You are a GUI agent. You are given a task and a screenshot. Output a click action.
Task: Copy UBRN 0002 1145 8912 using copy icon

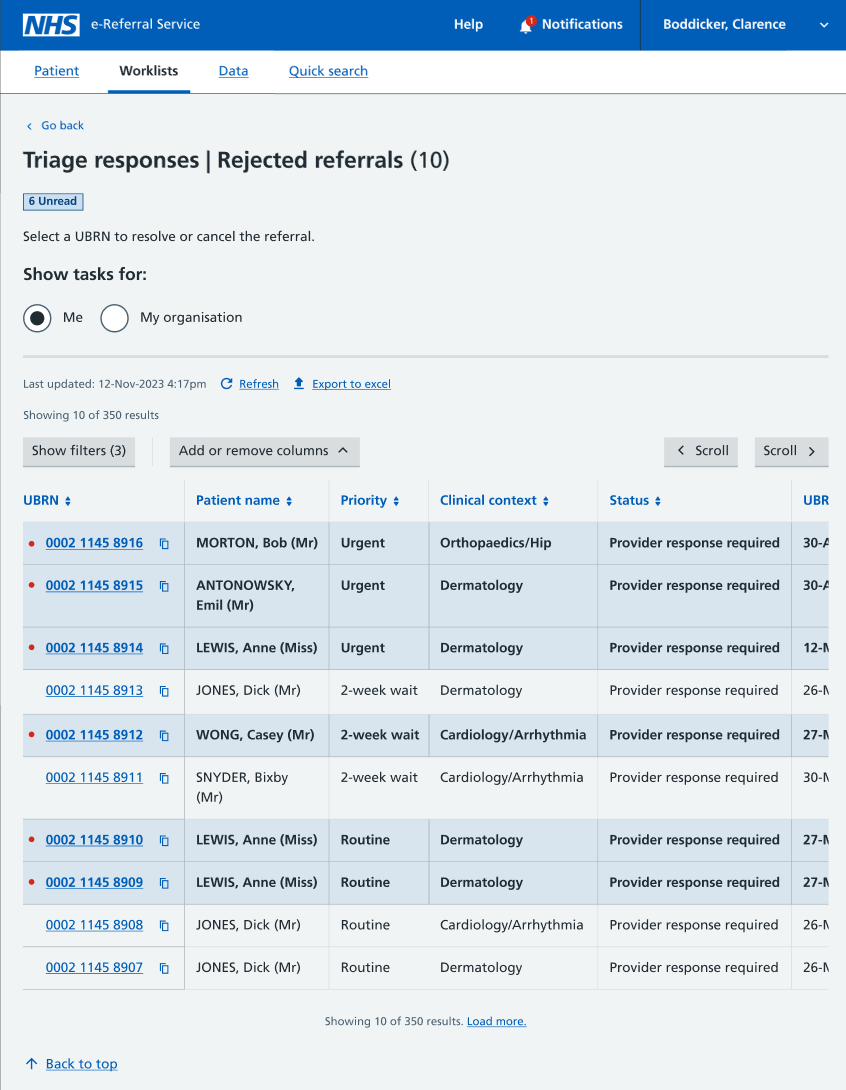click(164, 735)
